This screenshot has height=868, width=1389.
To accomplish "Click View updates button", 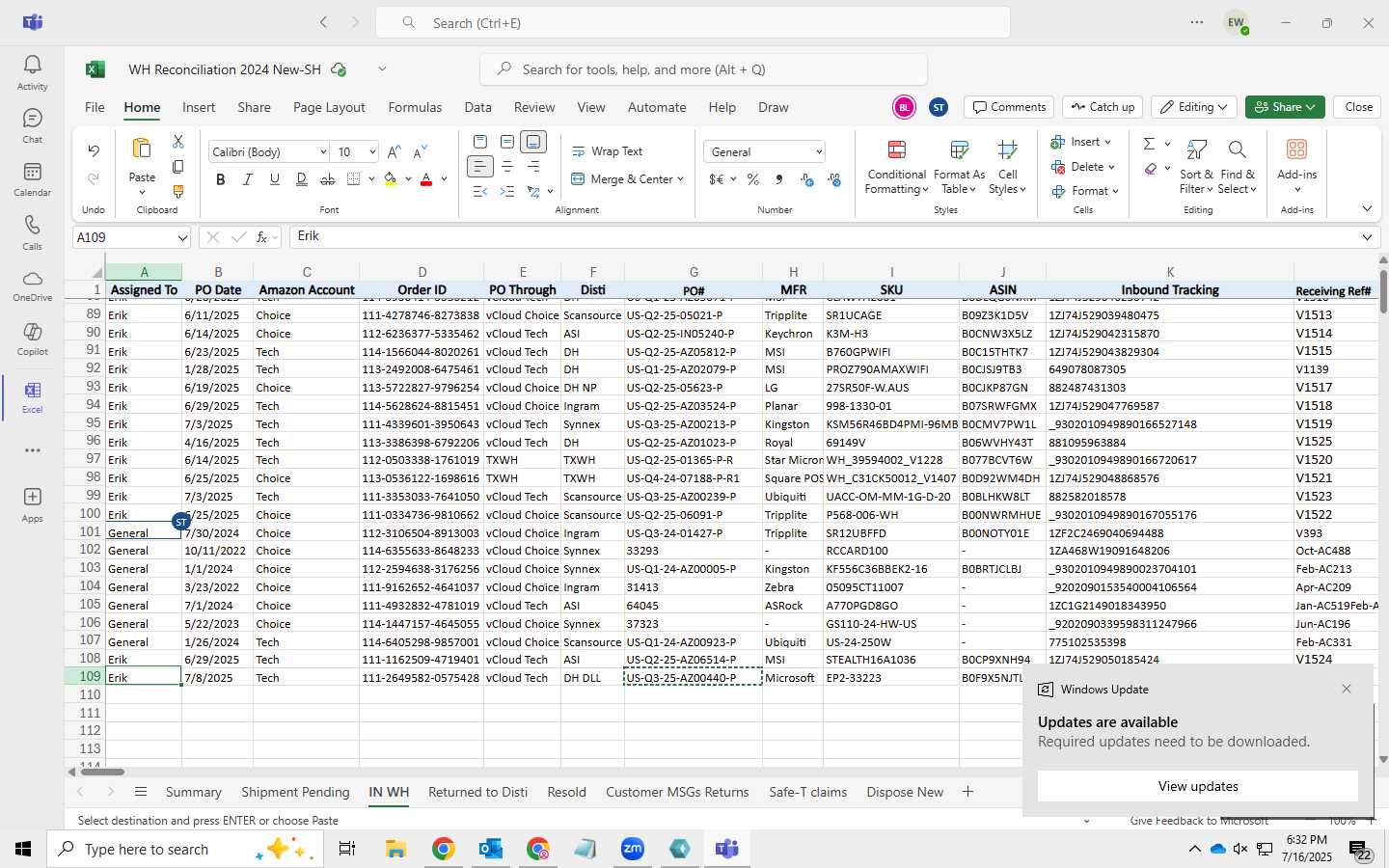I will 1198,786.
